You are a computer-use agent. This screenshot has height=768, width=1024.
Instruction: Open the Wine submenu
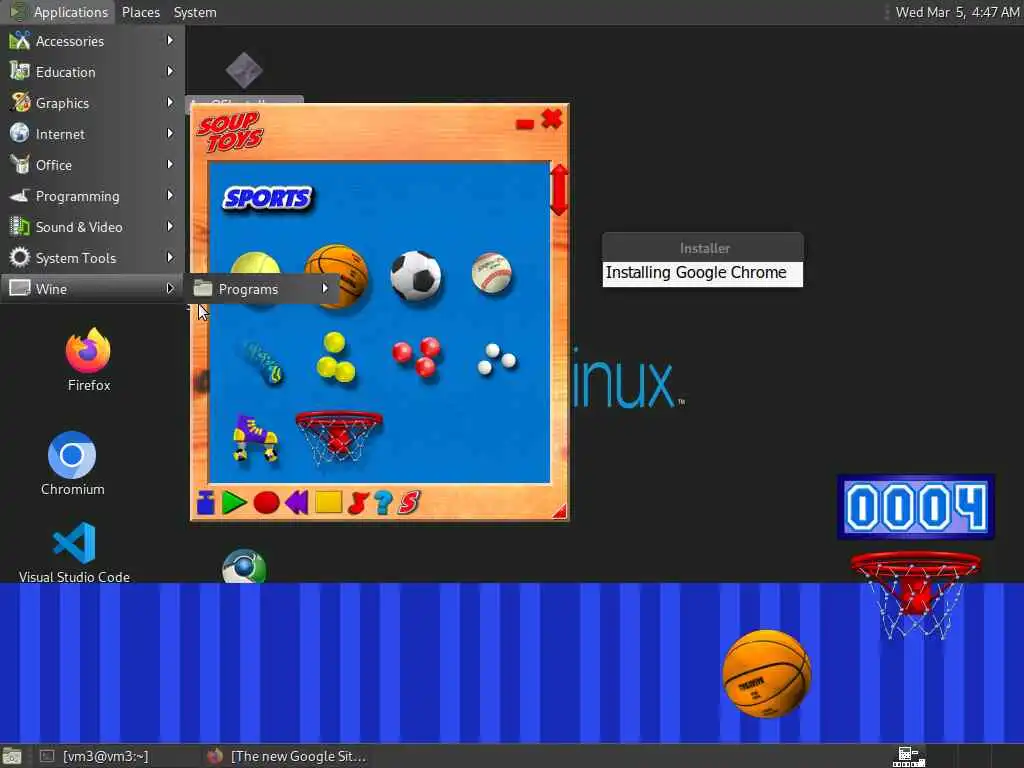click(92, 289)
